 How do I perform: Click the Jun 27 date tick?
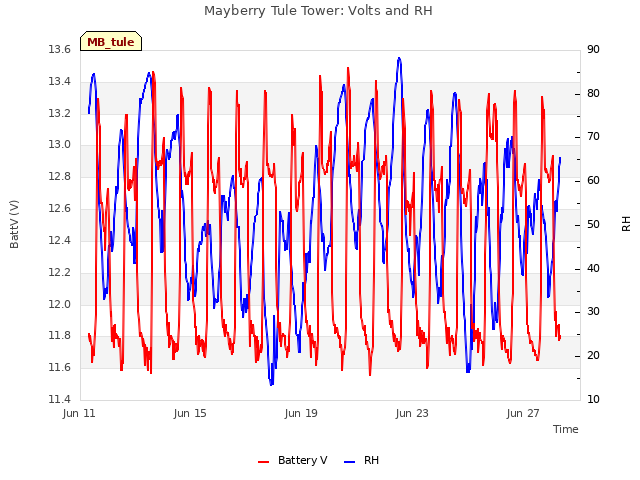click(x=523, y=413)
